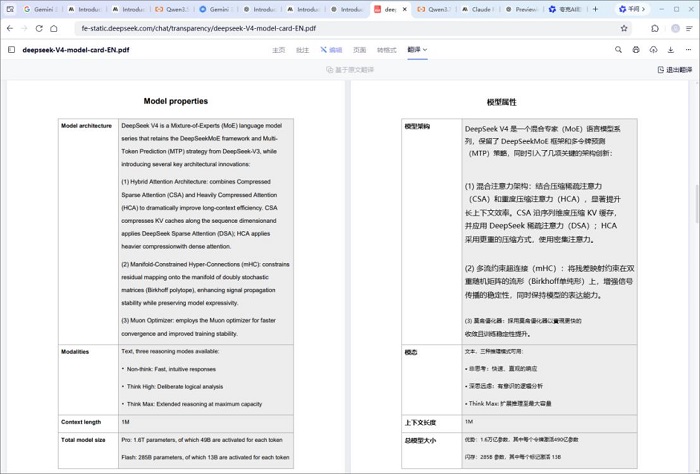This screenshot has height=474, width=700.
Task: Click the 'Model architecture' row label
Action: coord(87,126)
